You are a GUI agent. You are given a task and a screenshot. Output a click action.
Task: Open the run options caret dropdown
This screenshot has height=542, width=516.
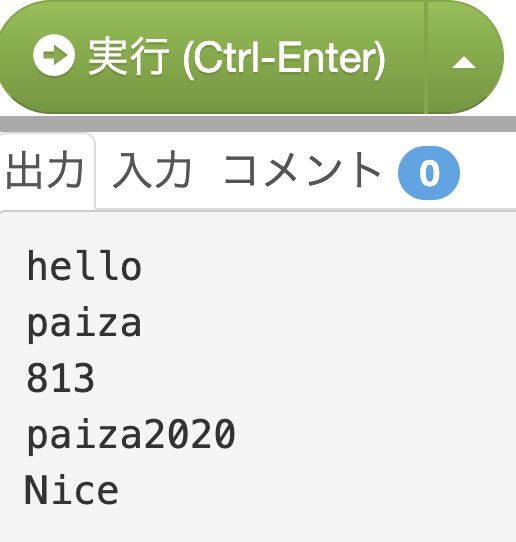pos(465,57)
